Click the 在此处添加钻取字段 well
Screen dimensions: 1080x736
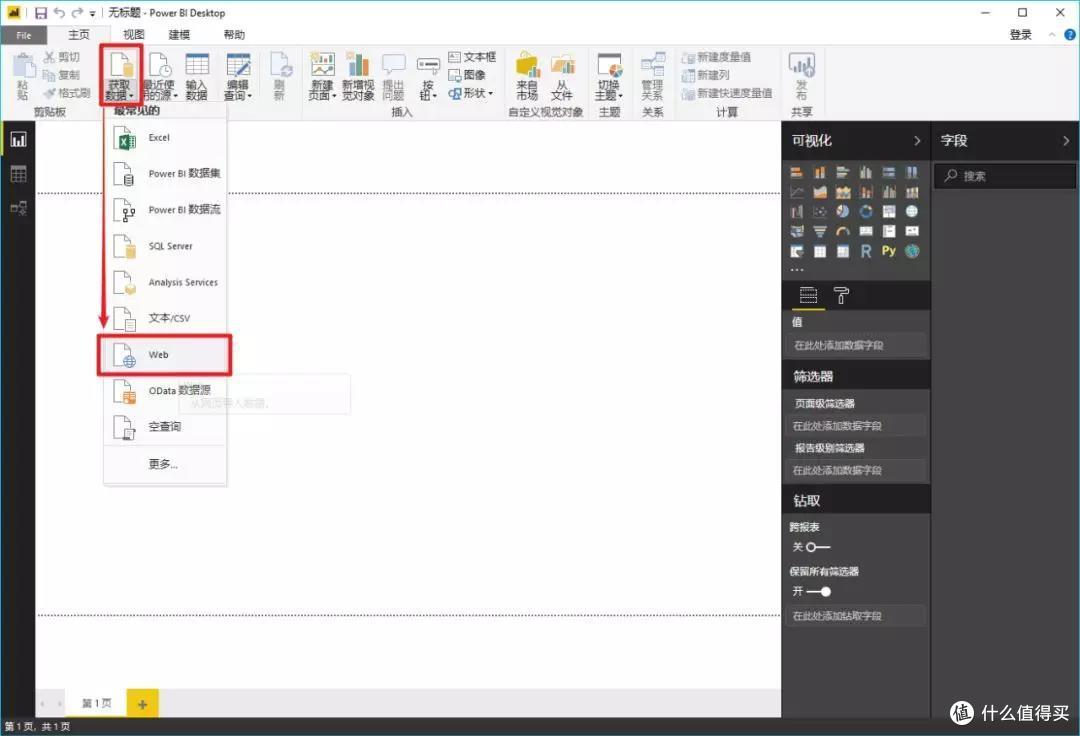(855, 616)
